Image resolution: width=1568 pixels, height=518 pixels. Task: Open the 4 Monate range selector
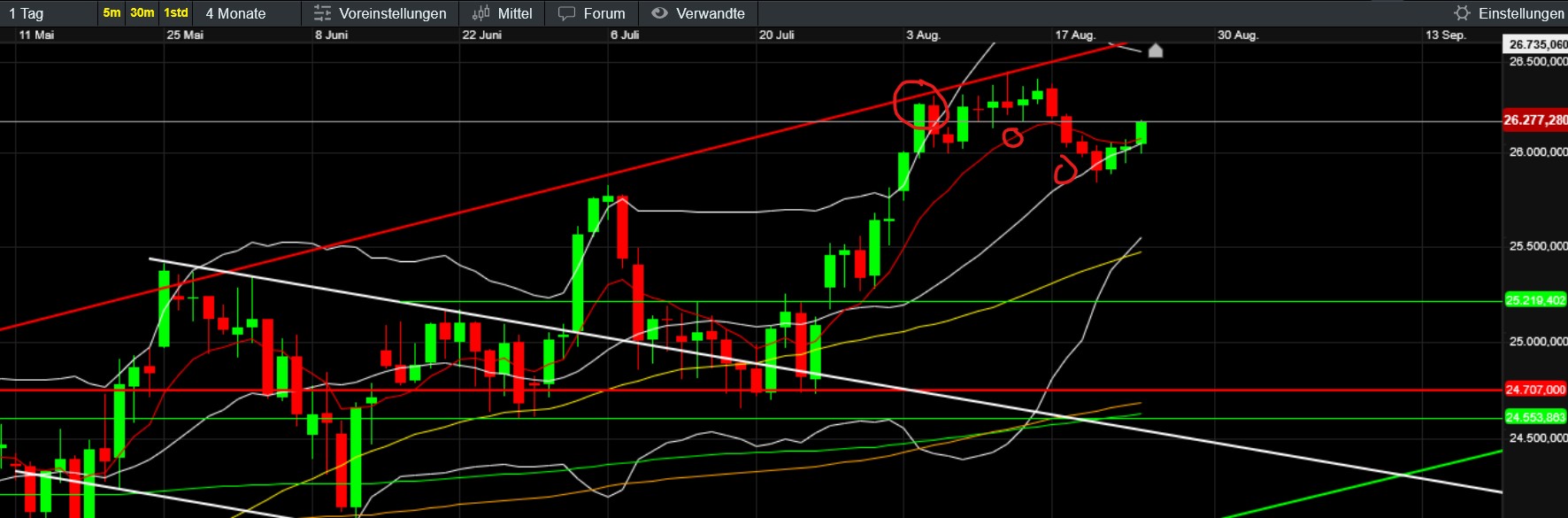point(236,13)
